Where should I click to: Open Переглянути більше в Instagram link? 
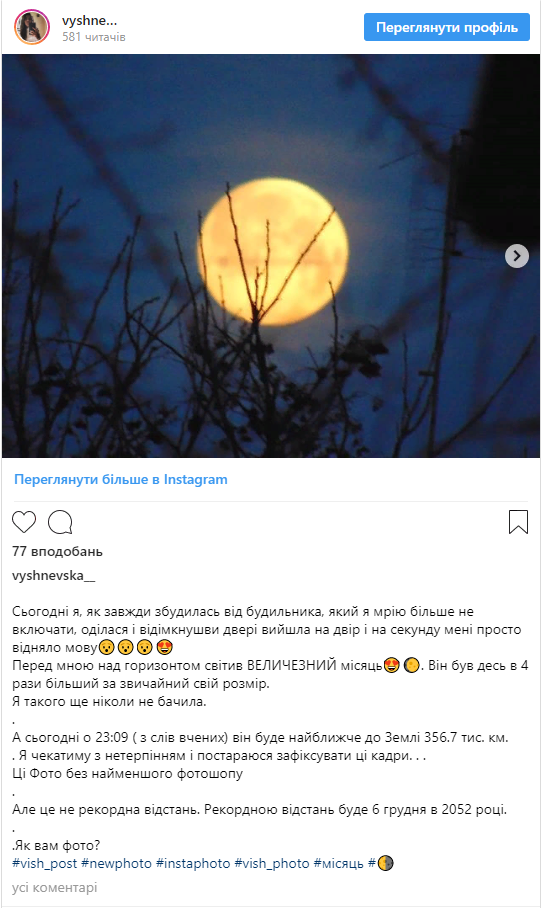pos(120,479)
